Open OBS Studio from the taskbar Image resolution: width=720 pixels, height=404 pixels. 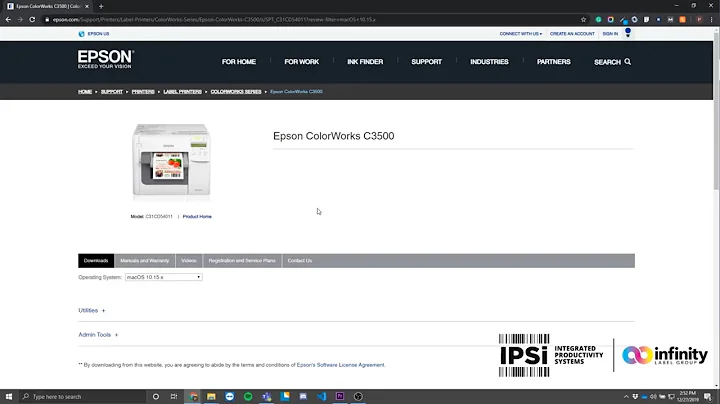point(358,397)
